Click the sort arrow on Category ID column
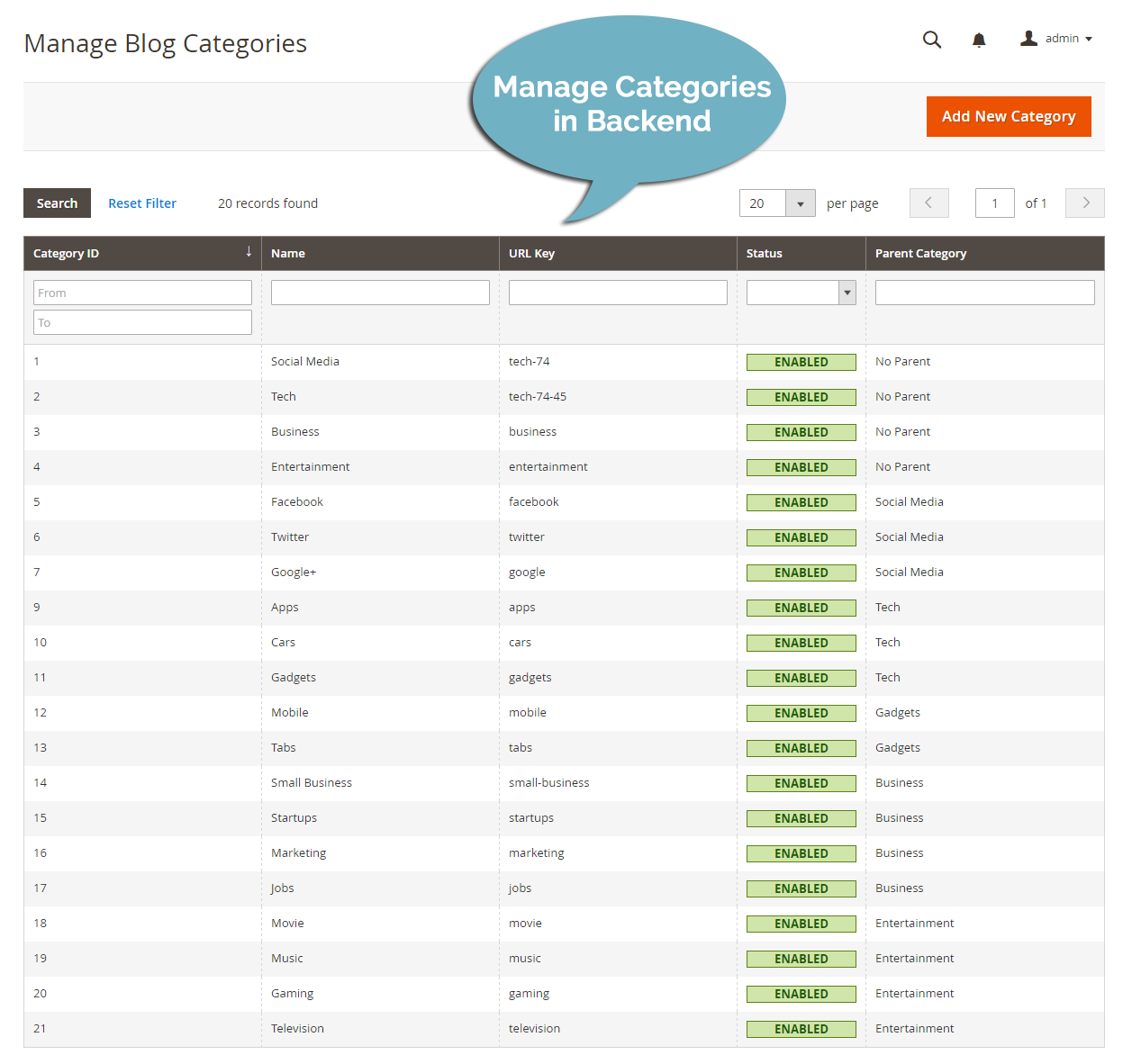 pyautogui.click(x=249, y=252)
